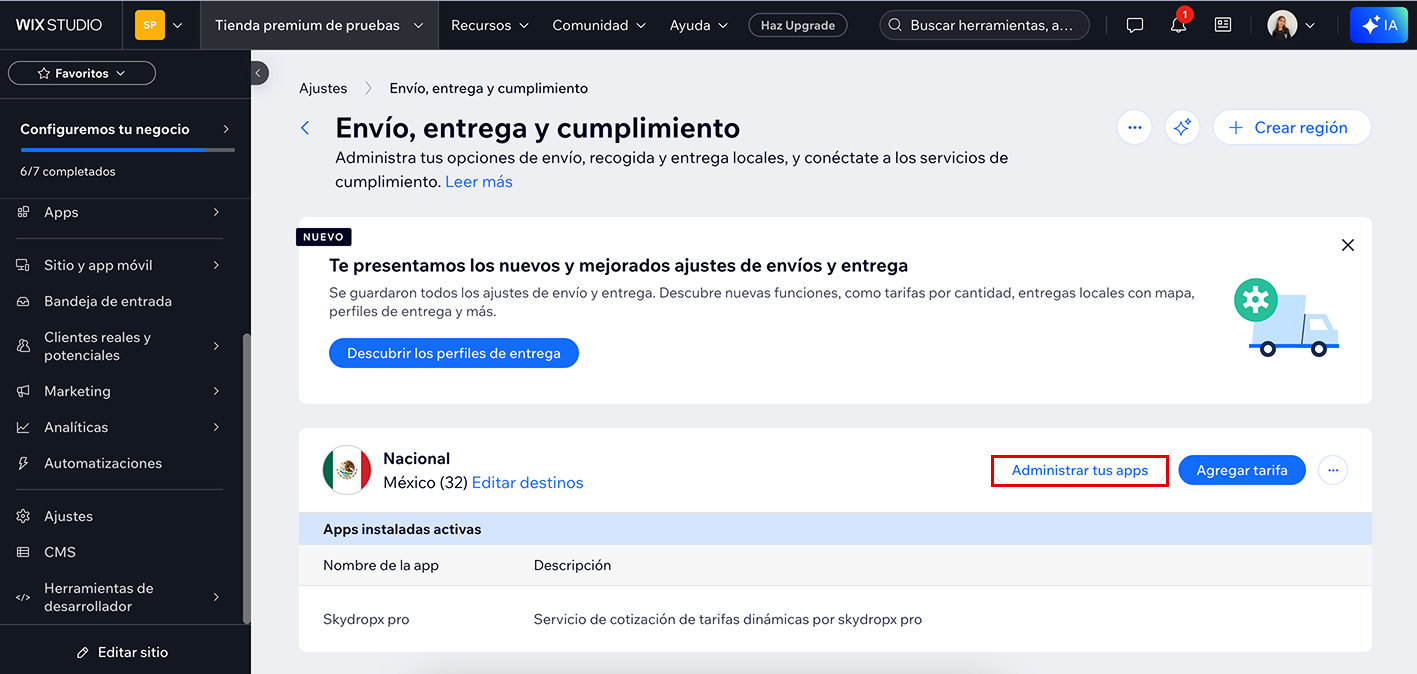This screenshot has width=1417, height=674.
Task: Click the Automatizaciones lightning icon
Action: (24, 463)
